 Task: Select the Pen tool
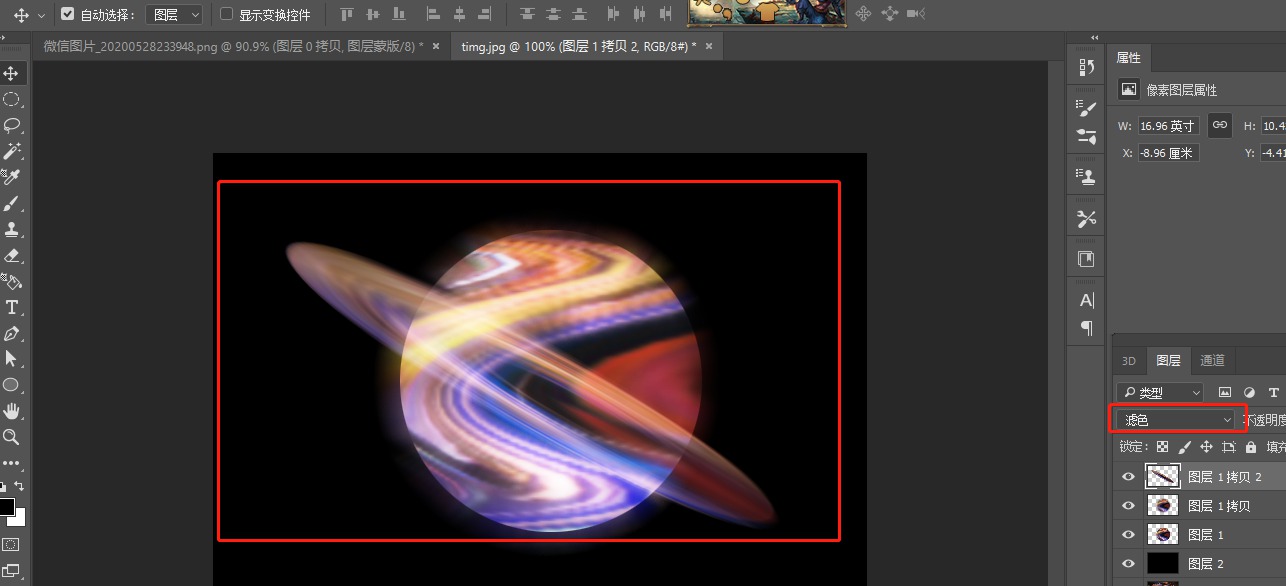coord(12,333)
